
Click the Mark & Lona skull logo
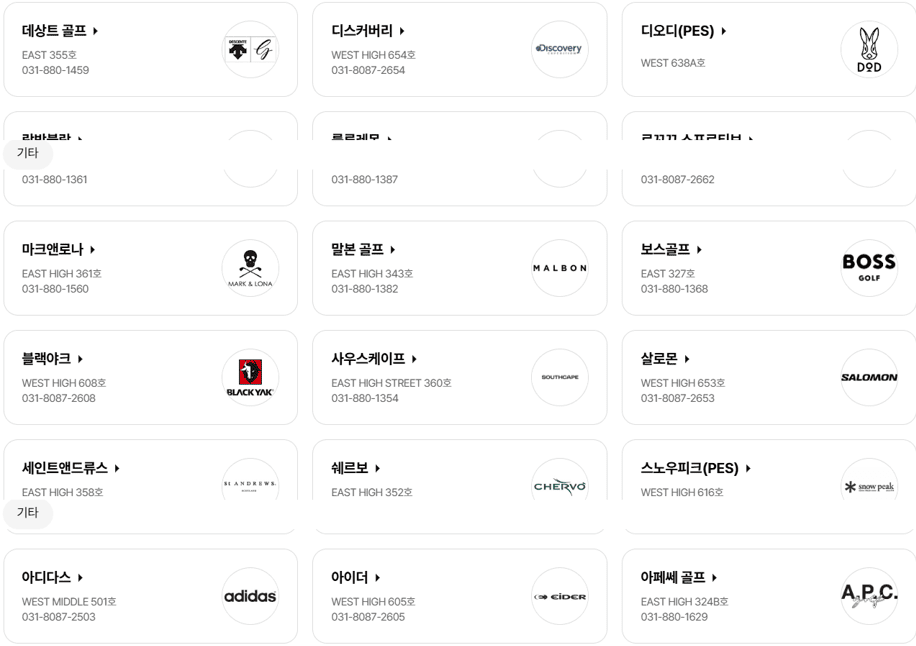251,268
